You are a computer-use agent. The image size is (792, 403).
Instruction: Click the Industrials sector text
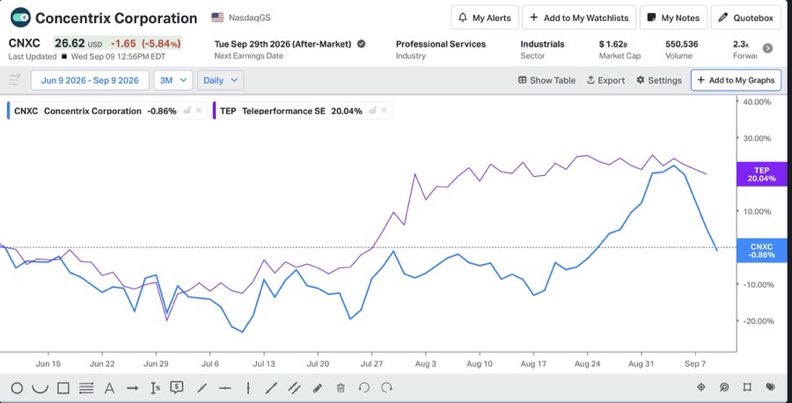point(542,44)
